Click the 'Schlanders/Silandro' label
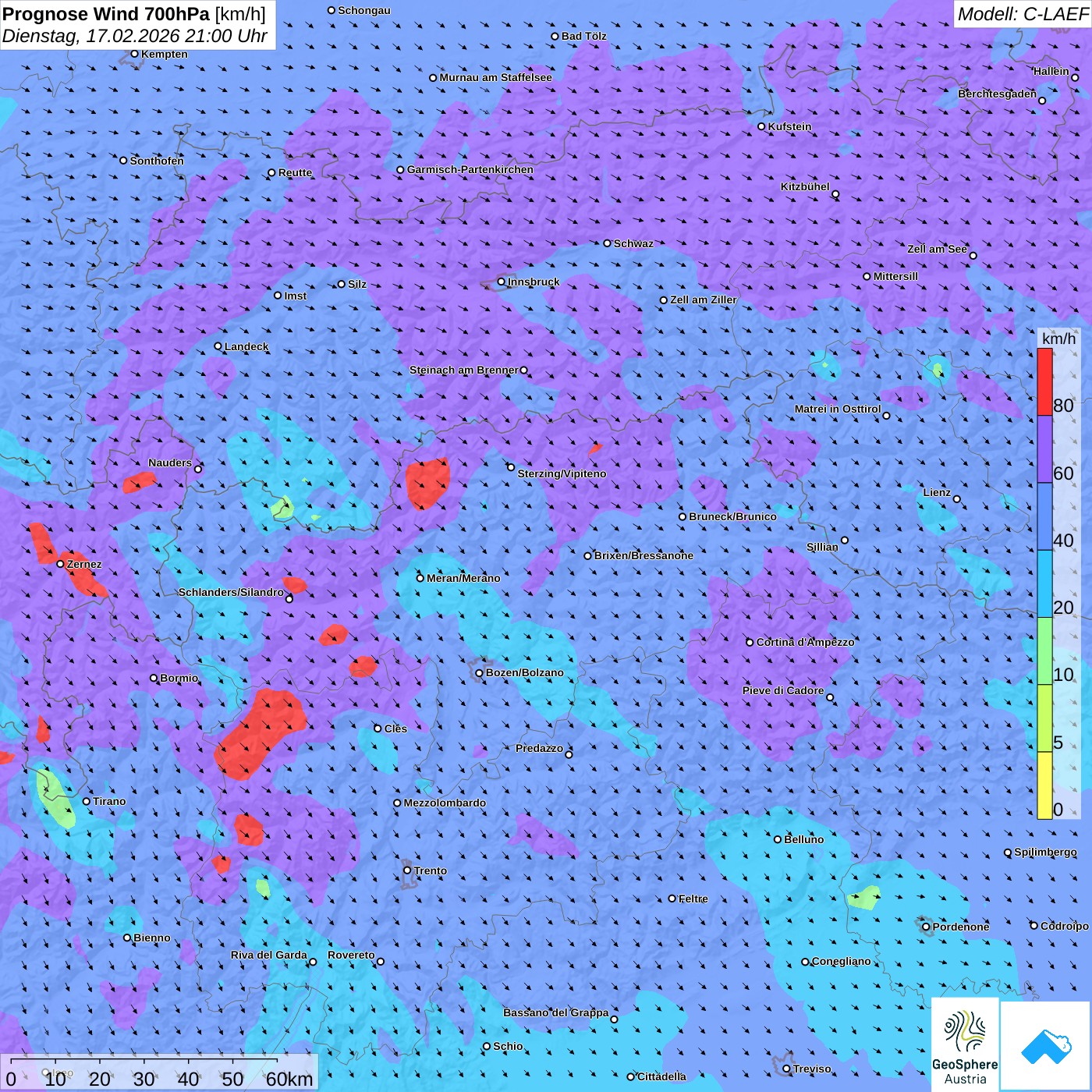 tap(231, 592)
